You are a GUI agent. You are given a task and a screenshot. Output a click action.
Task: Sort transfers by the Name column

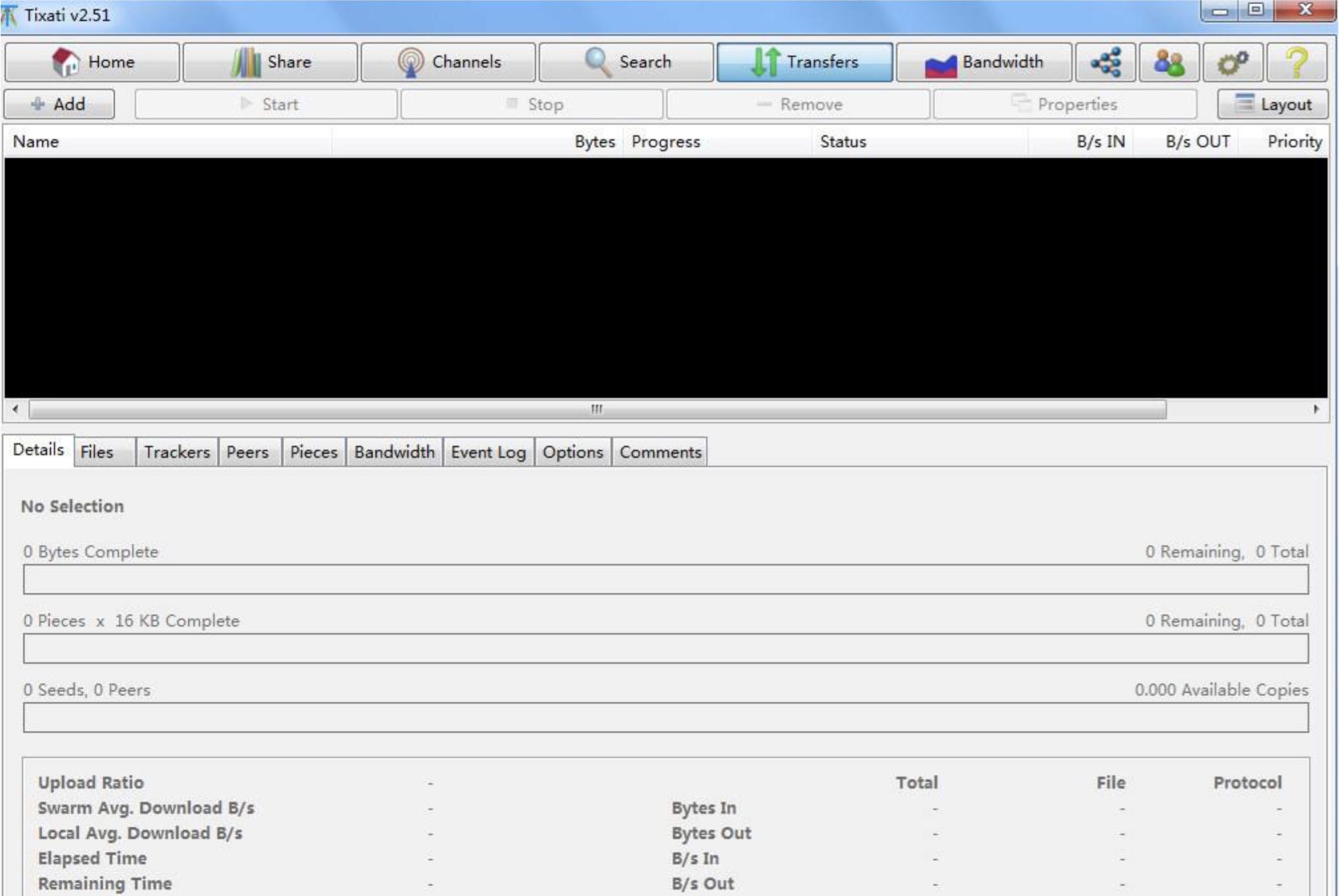tap(36, 142)
